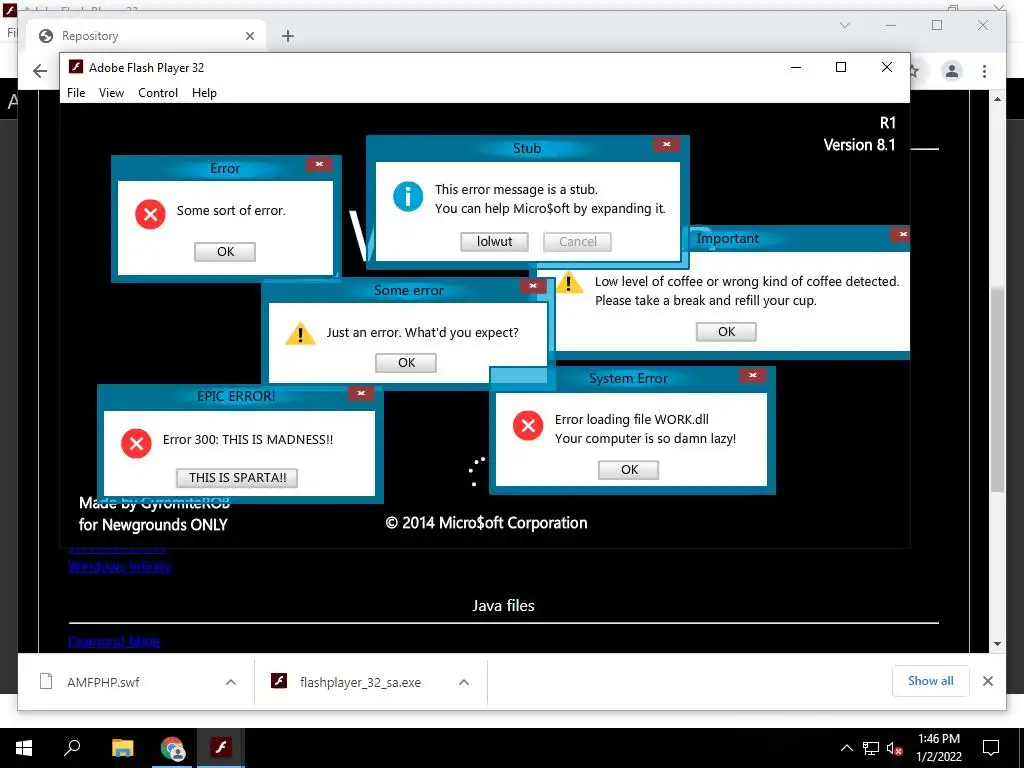Open the clock showing 1:46 PM
Image resolution: width=1024 pixels, height=768 pixels.
pos(939,748)
